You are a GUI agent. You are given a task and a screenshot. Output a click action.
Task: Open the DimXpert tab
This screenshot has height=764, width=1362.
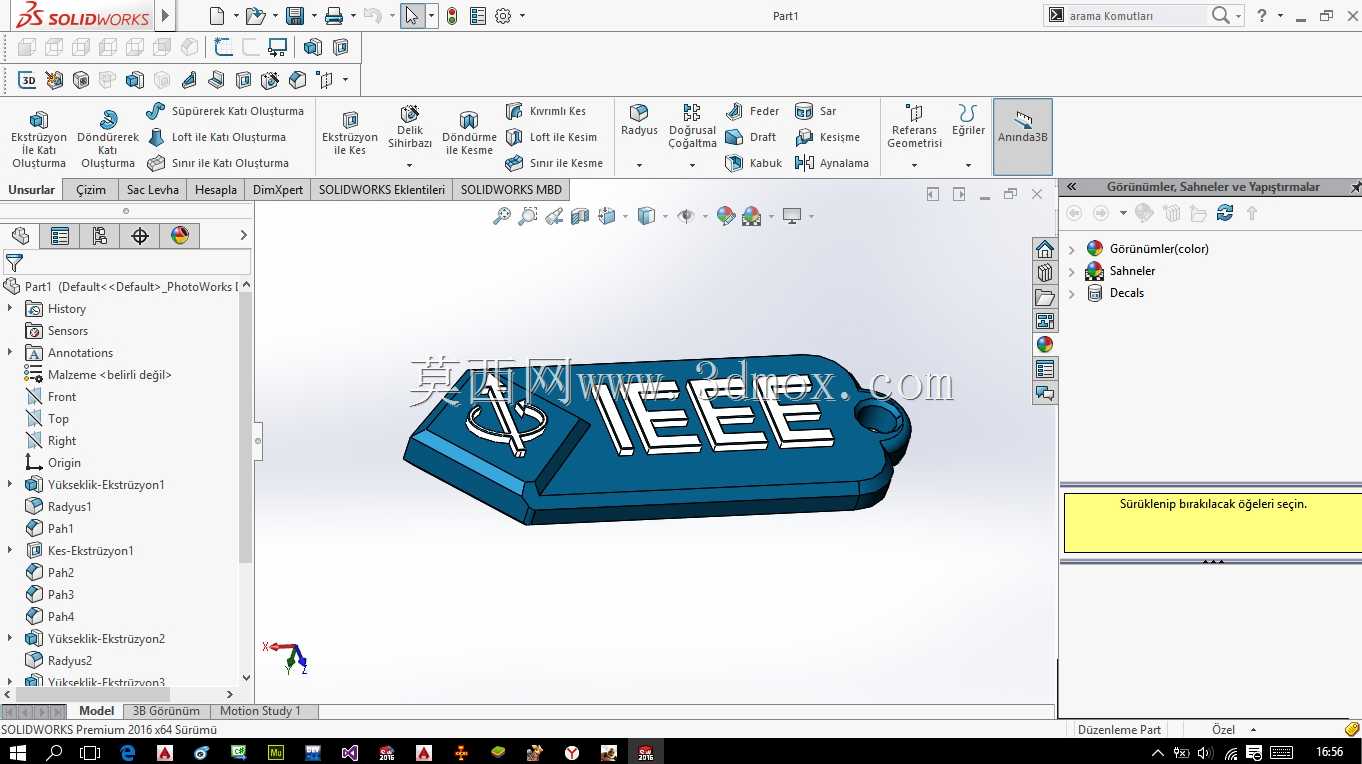pyautogui.click(x=278, y=190)
